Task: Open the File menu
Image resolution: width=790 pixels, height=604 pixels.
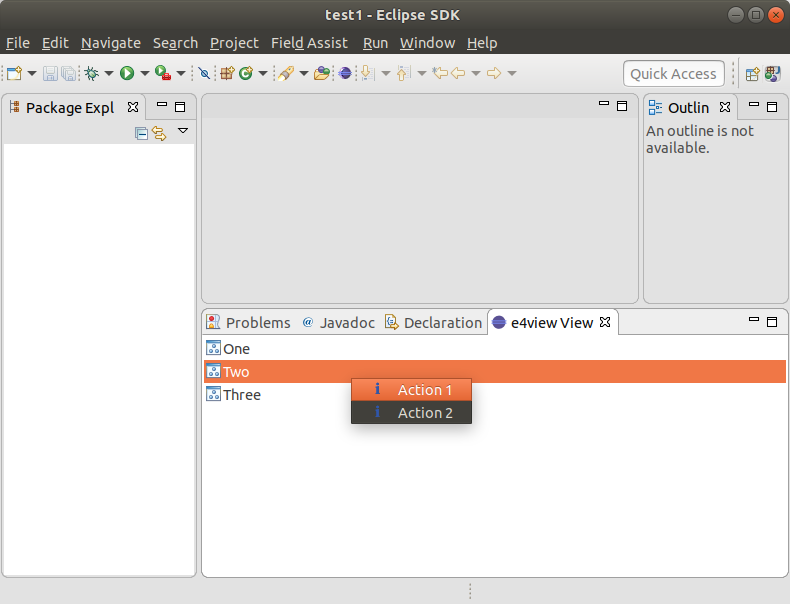Action: 18,43
